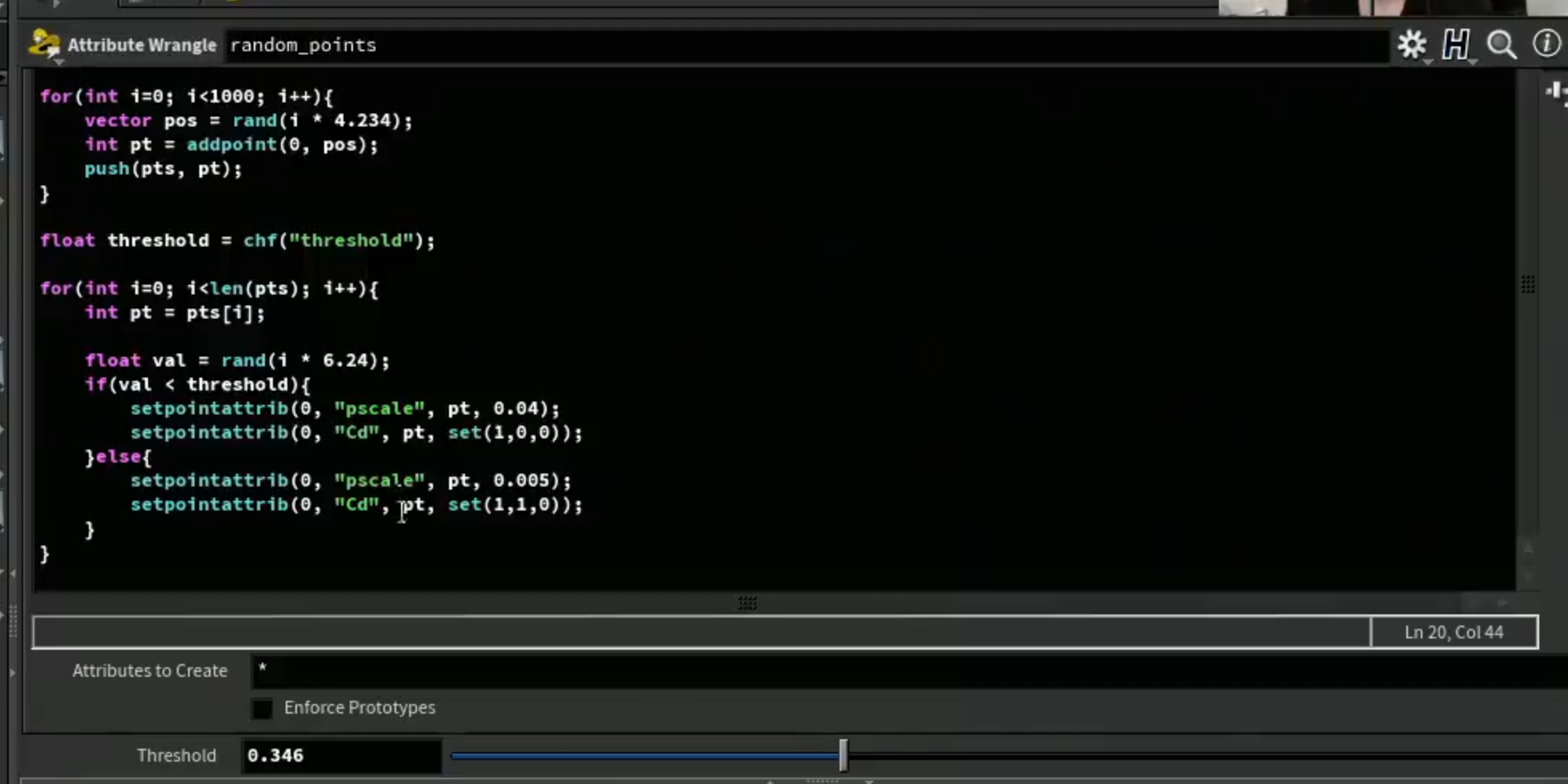Click the Threshold value field 0.346
Screen dimensions: 1568x784
coord(341,756)
